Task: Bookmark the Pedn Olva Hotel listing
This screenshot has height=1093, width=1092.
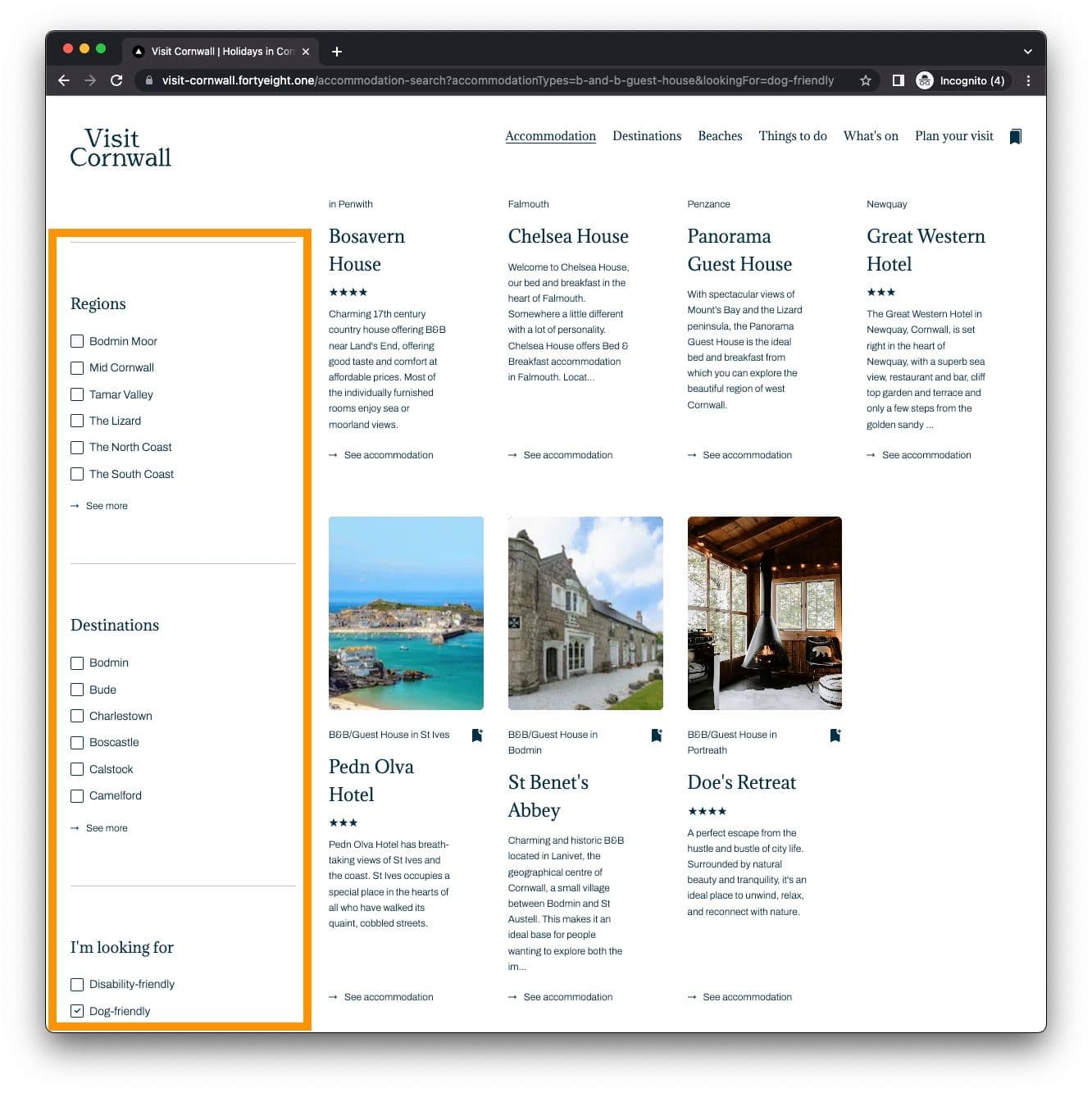Action: tap(477, 735)
